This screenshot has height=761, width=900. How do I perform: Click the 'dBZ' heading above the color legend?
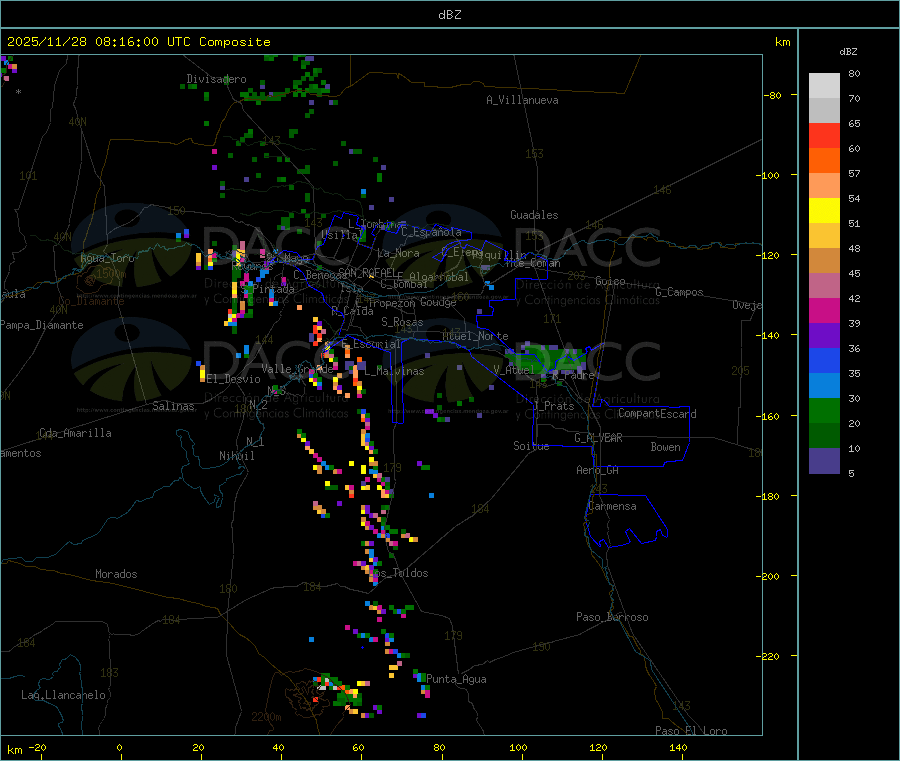(848, 52)
